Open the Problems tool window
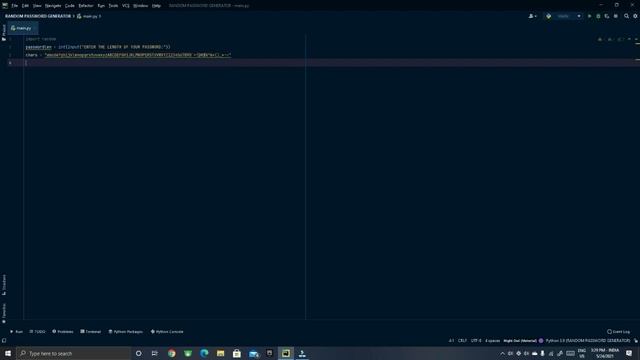Screen dimensions: 640x360 [x=63, y=332]
